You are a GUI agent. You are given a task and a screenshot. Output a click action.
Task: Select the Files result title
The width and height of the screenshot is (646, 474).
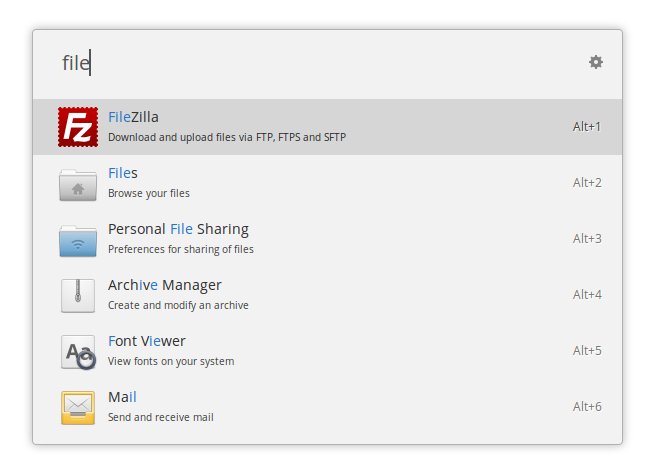(123, 173)
